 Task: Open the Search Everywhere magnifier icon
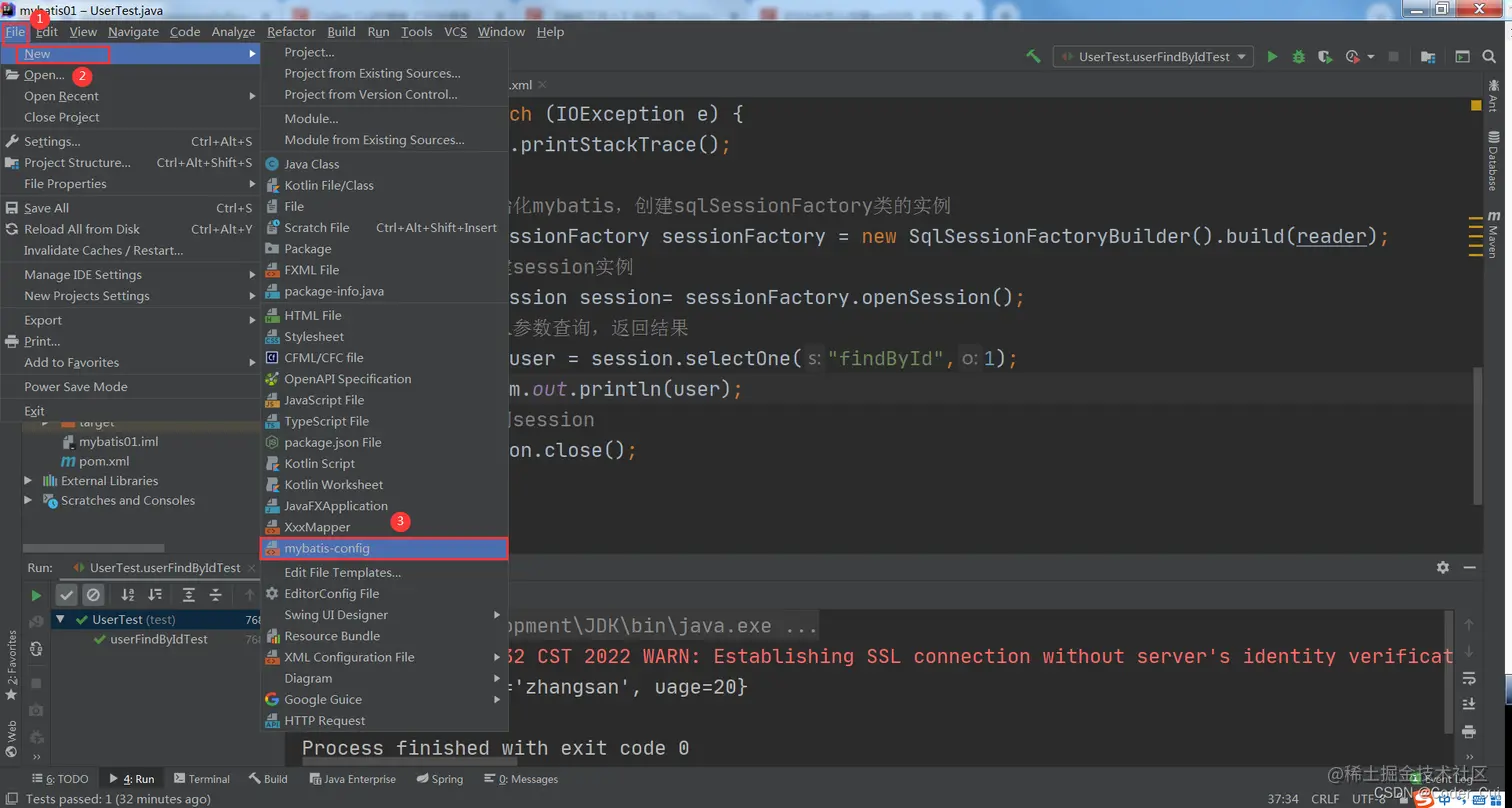tap(1488, 57)
